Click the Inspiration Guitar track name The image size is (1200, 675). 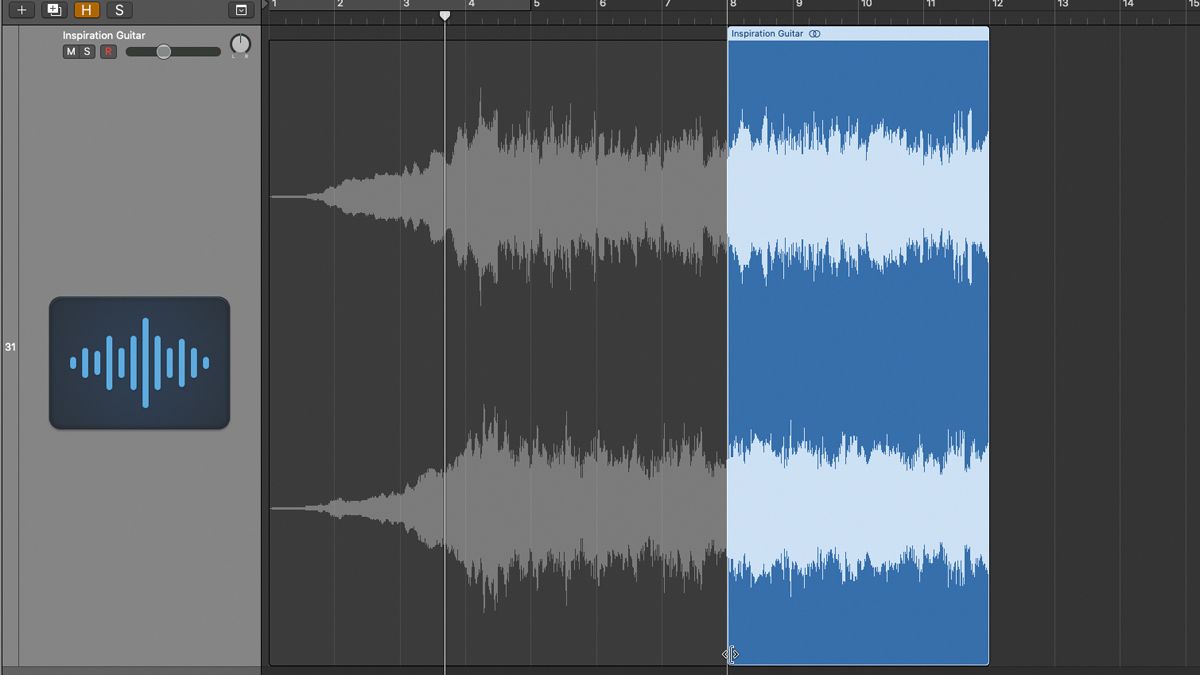coord(103,35)
